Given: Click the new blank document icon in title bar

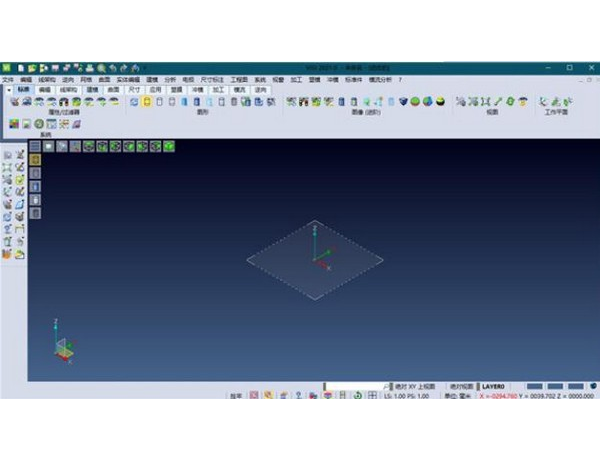Looking at the screenshot, I should (x=21, y=68).
